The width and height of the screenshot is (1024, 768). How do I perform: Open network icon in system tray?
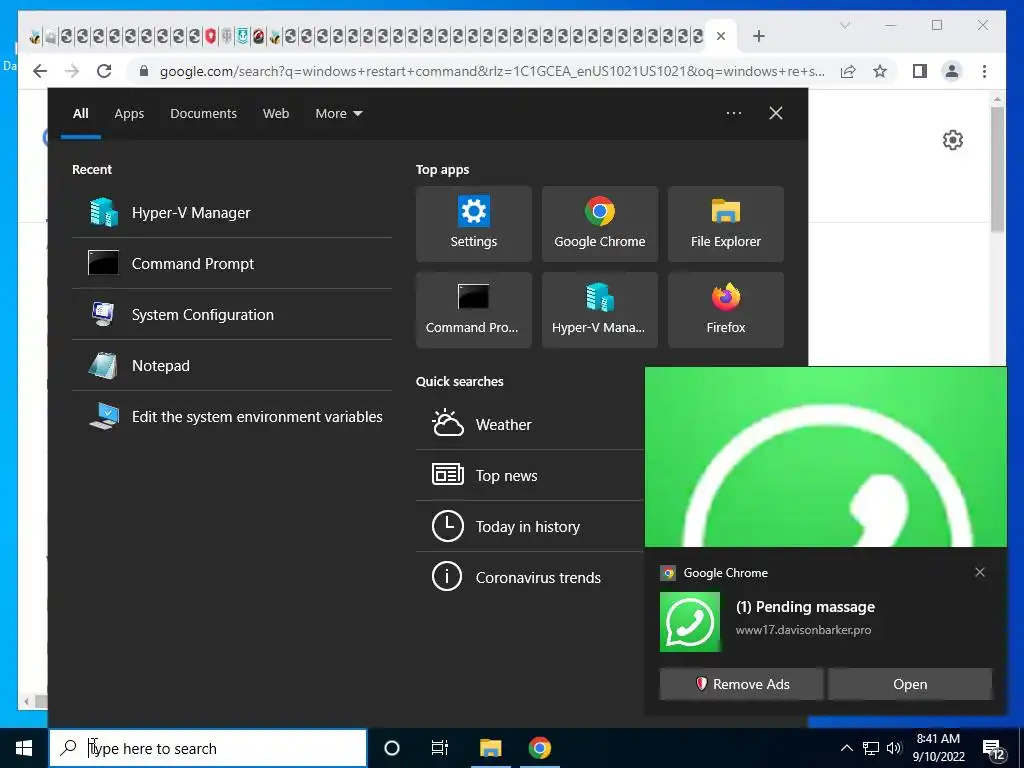pos(871,748)
